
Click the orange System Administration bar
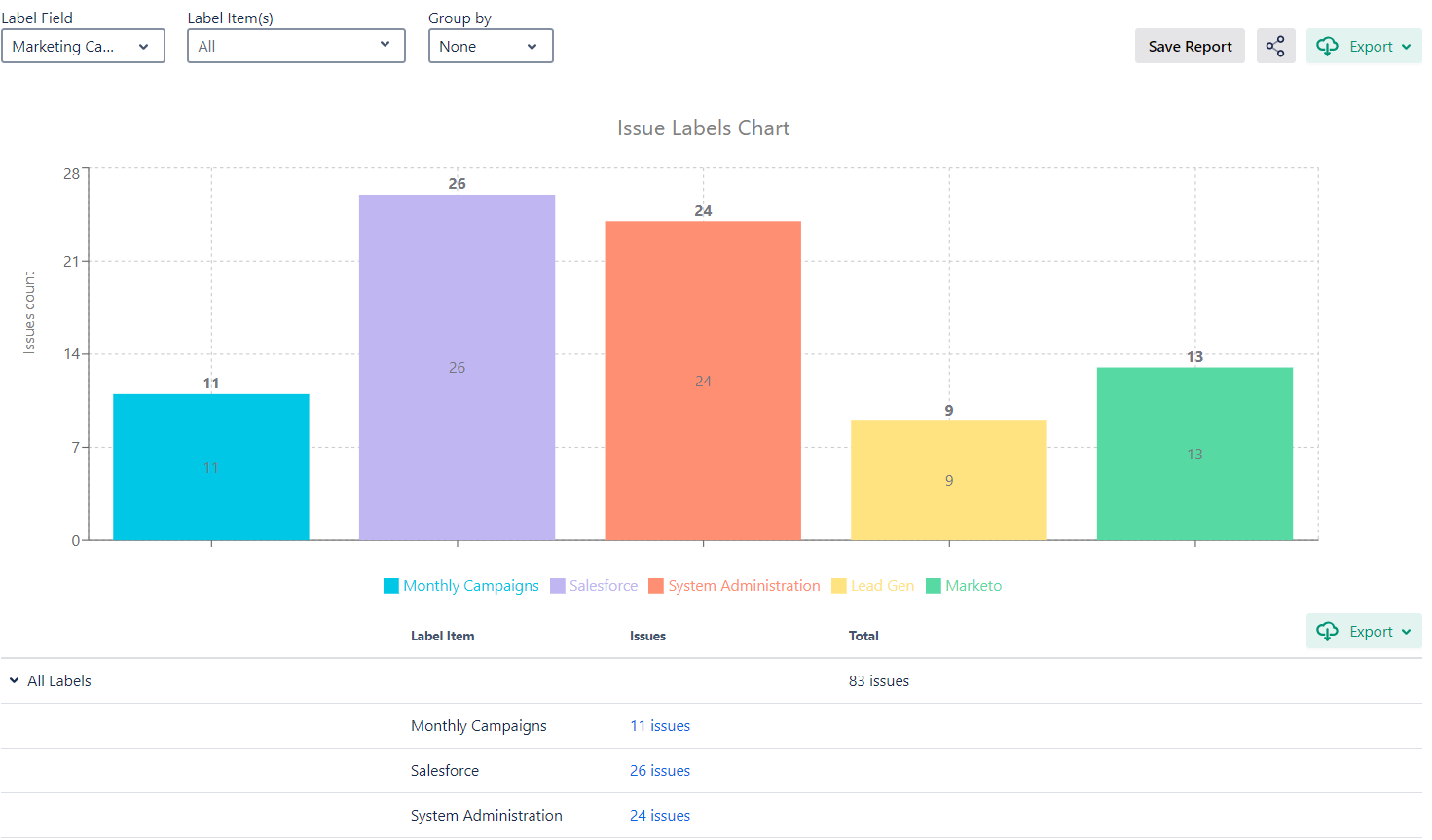703,380
